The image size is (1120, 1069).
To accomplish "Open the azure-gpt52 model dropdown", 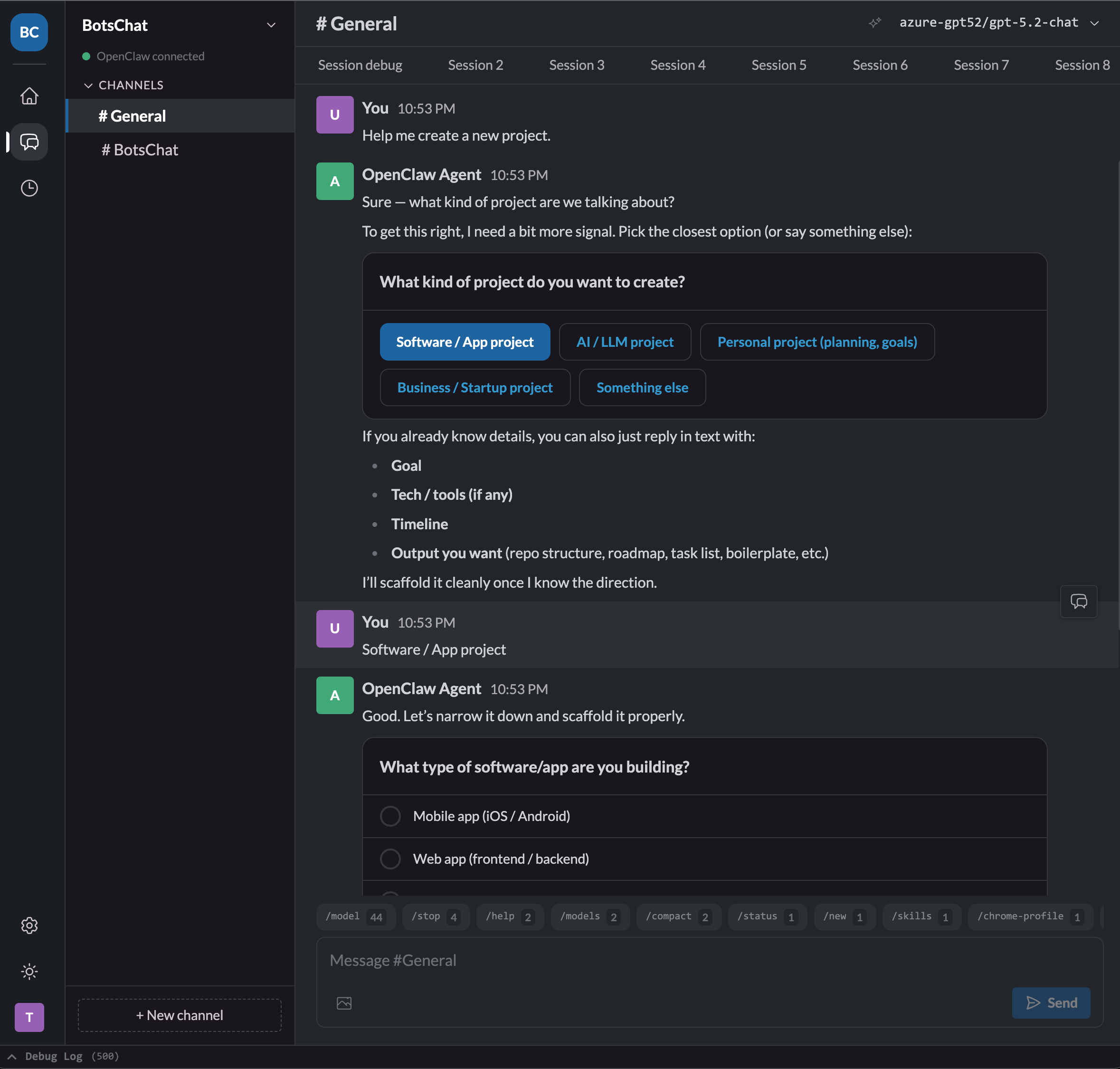I will [994, 23].
